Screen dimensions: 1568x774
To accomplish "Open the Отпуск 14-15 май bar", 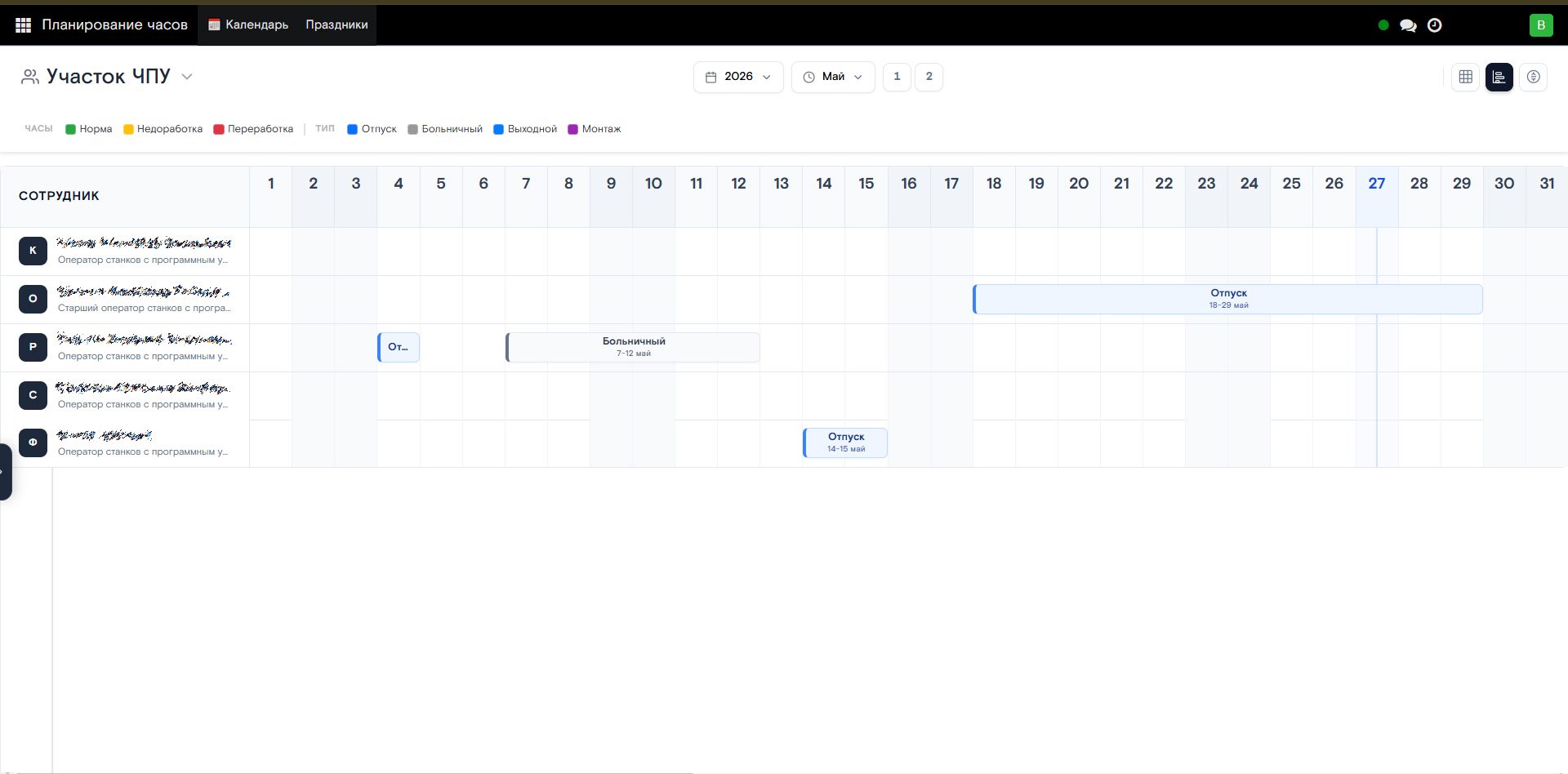I will pos(845,443).
